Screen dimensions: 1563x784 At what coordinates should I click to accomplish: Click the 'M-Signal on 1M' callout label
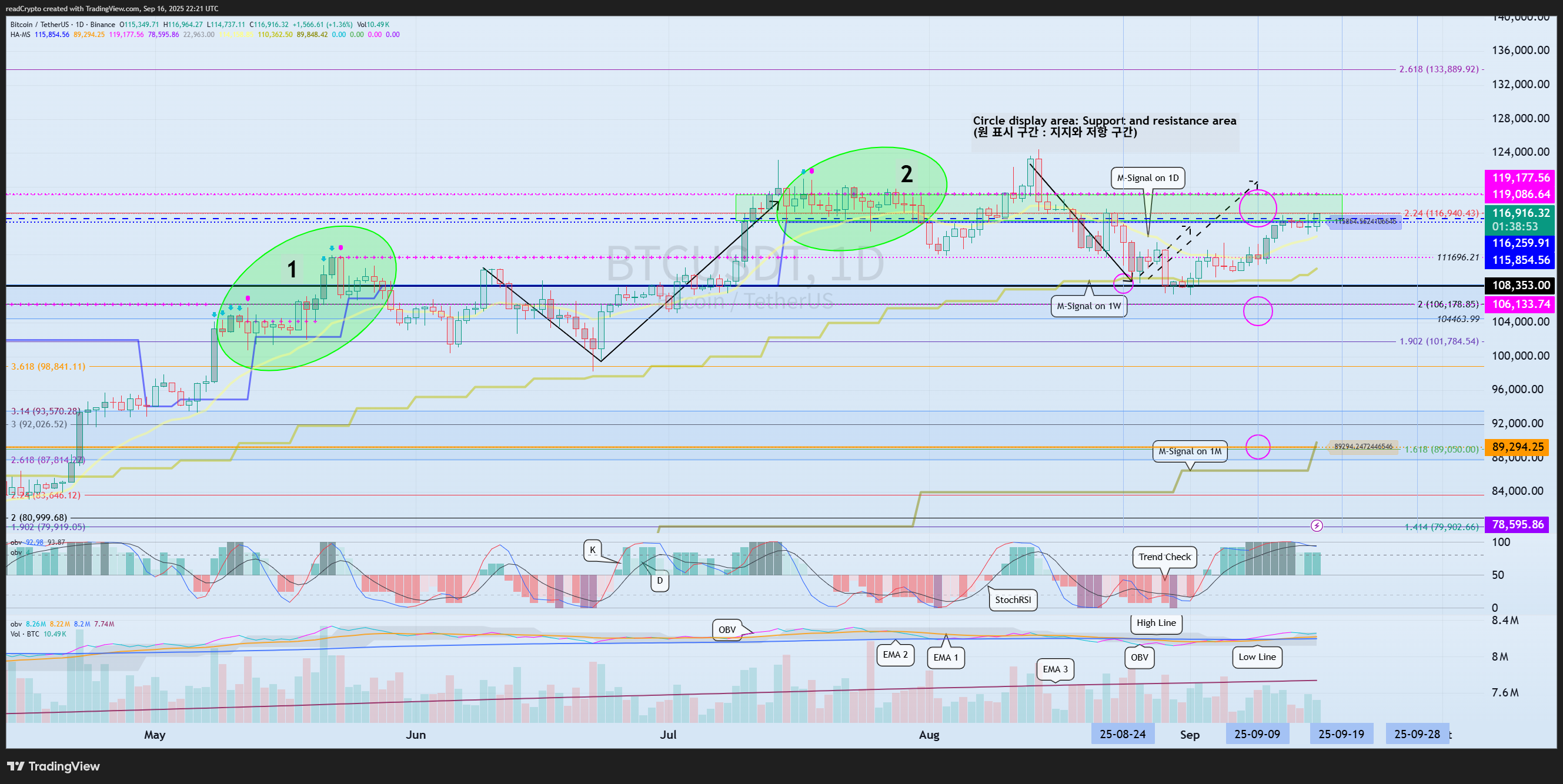1190,451
